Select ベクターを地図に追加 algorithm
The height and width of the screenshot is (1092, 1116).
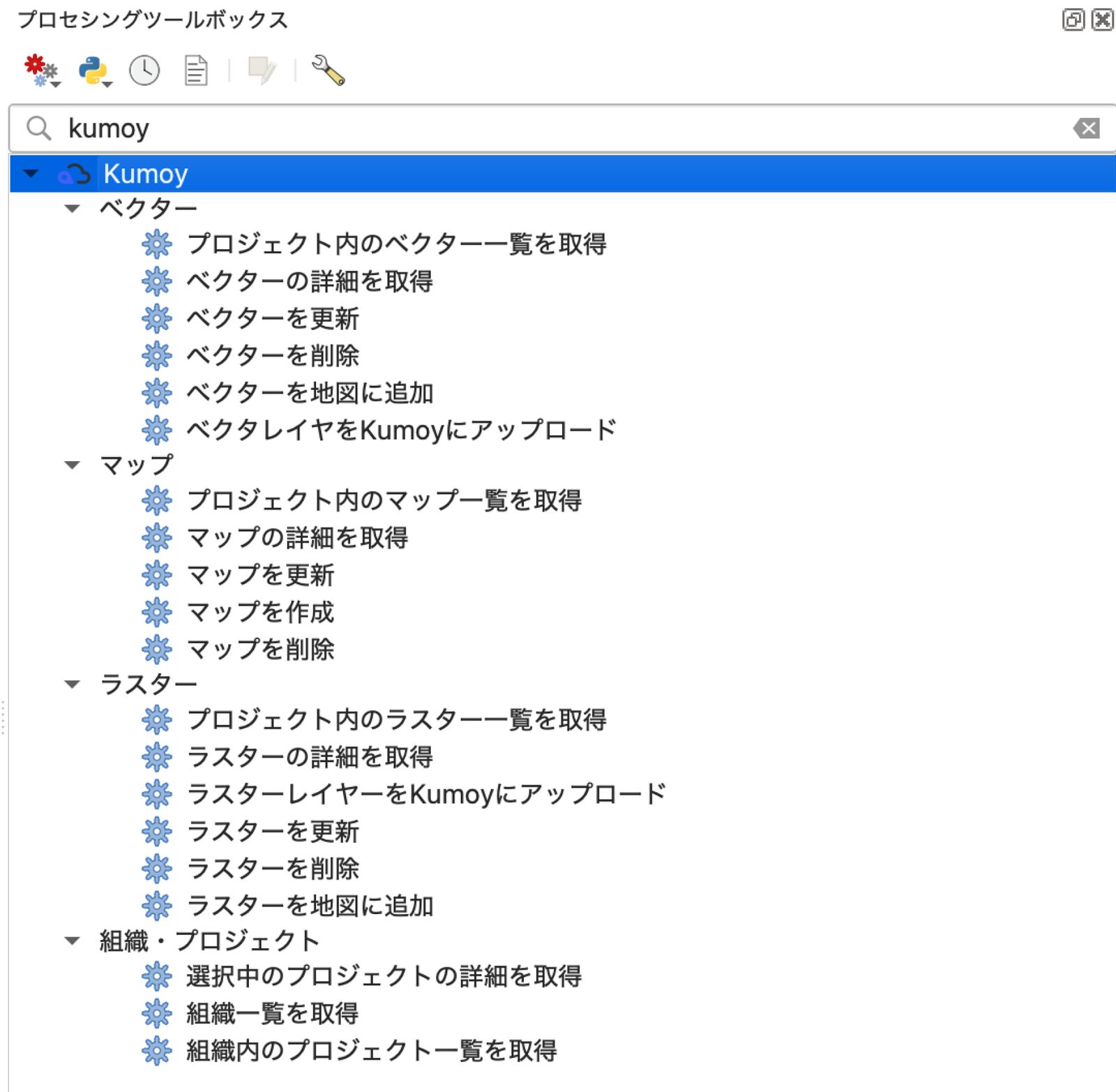(310, 393)
